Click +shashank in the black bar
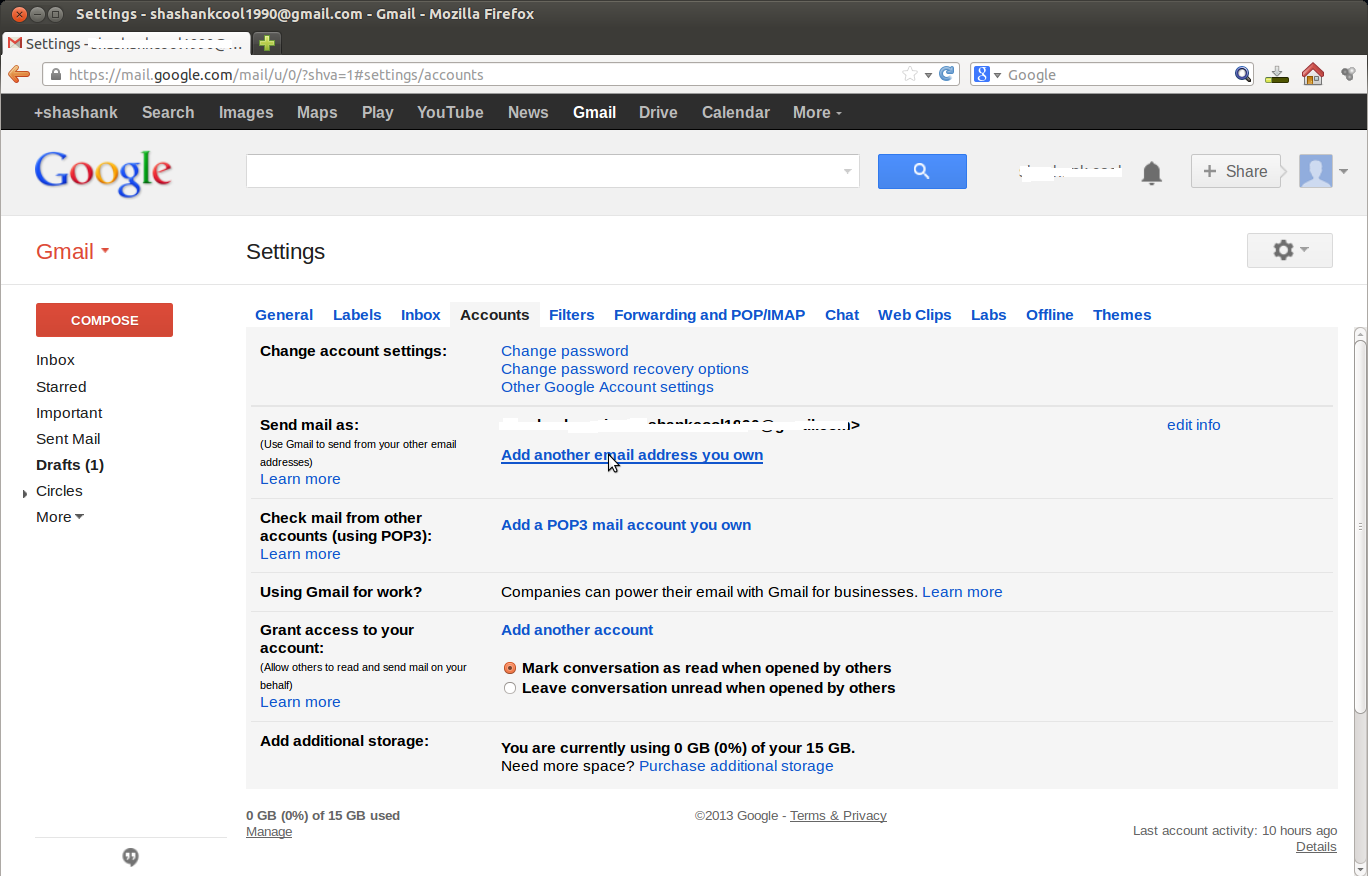 pos(76,113)
